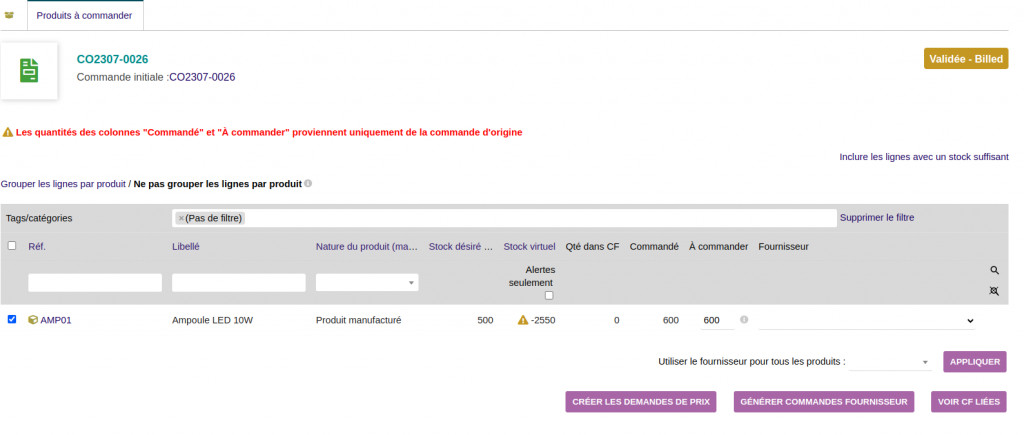Sort by 'Stock virtuel' column header

(x=529, y=246)
